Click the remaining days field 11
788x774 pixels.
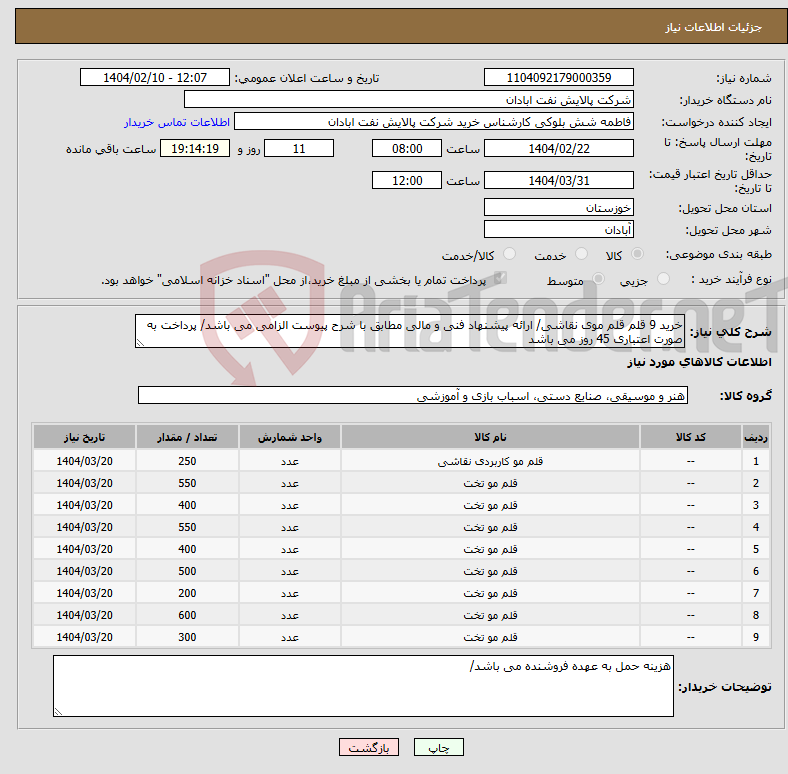click(299, 148)
